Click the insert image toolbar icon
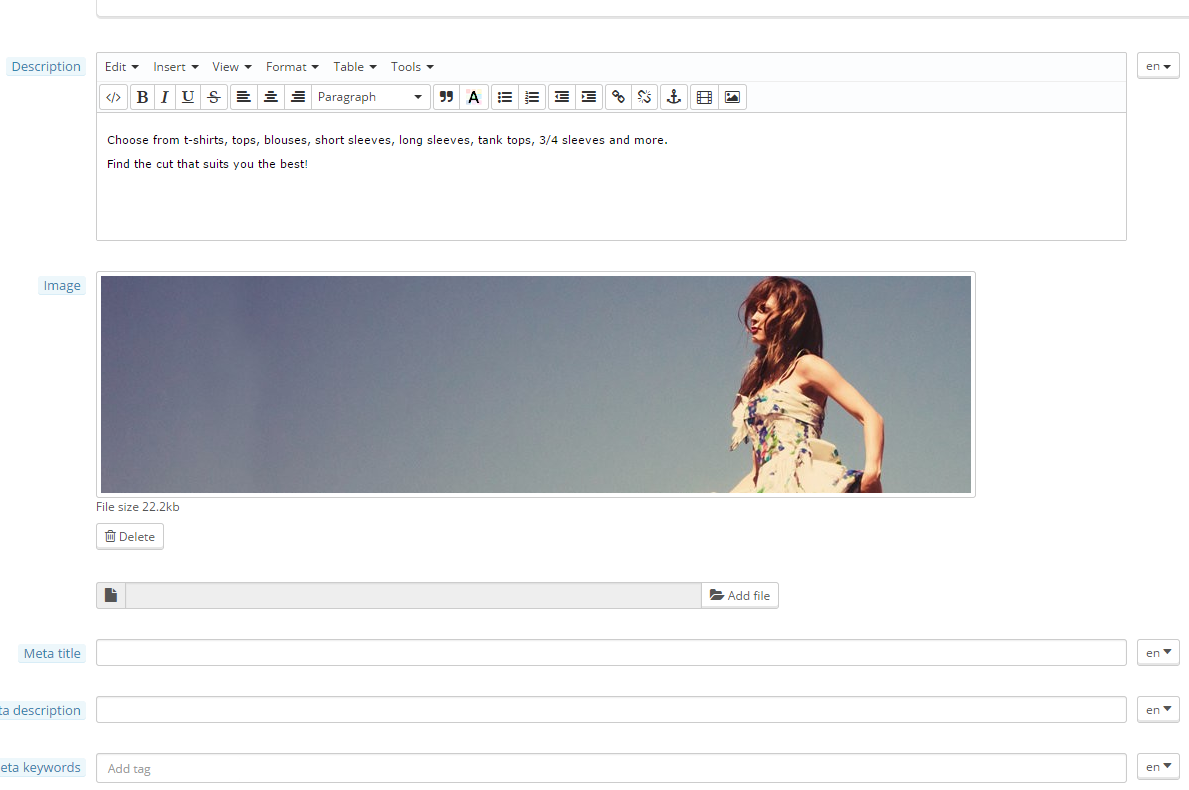 (x=732, y=97)
